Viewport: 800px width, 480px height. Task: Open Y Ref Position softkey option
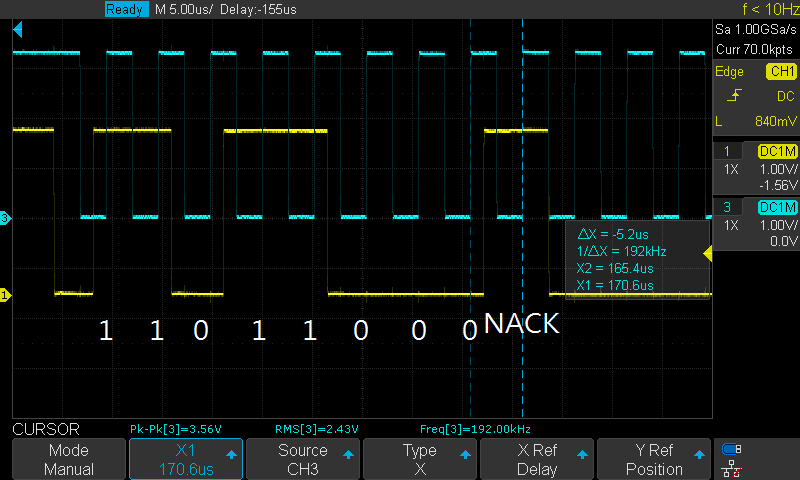point(654,459)
